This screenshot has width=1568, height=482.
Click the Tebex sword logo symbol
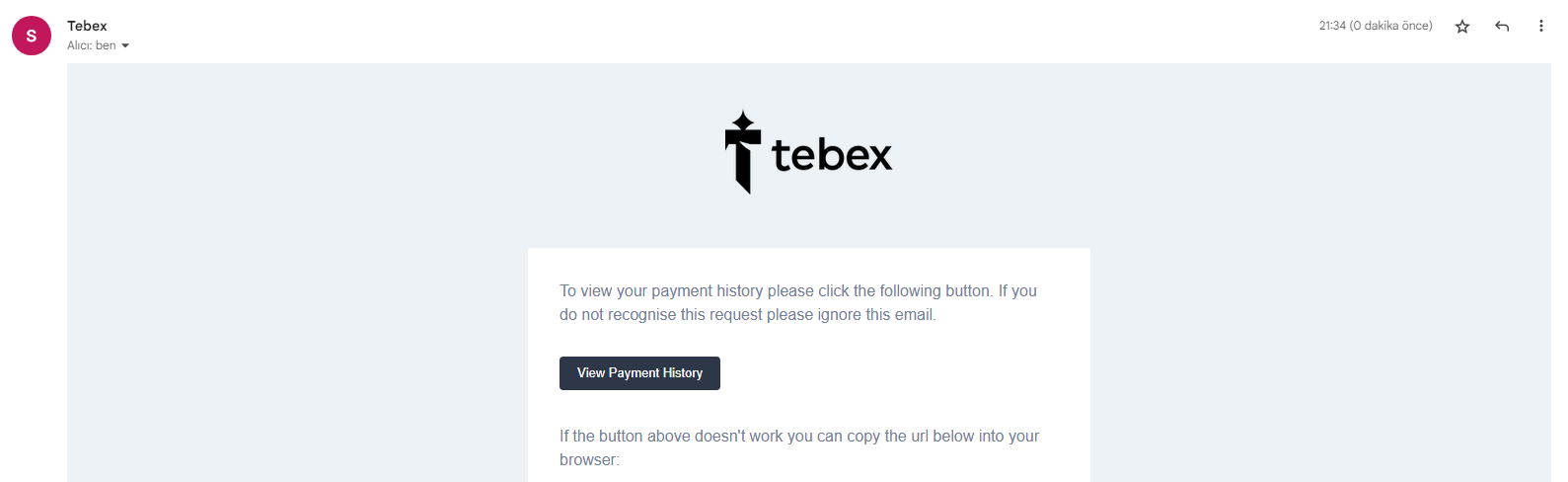(x=743, y=156)
